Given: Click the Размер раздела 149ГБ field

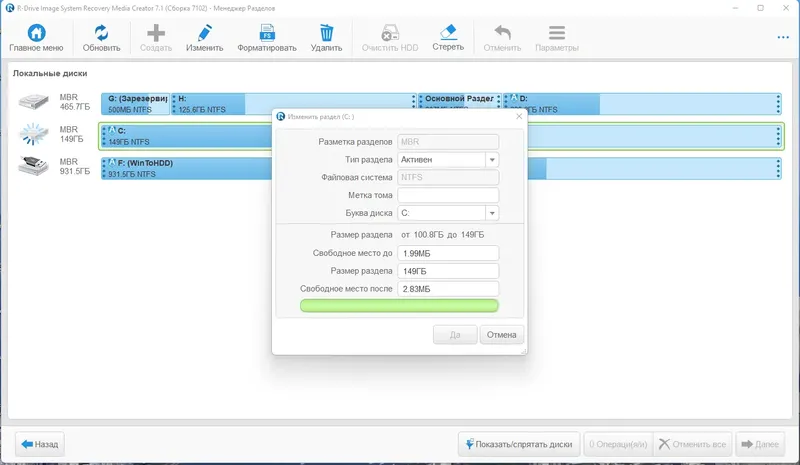Looking at the screenshot, I should (x=448, y=271).
